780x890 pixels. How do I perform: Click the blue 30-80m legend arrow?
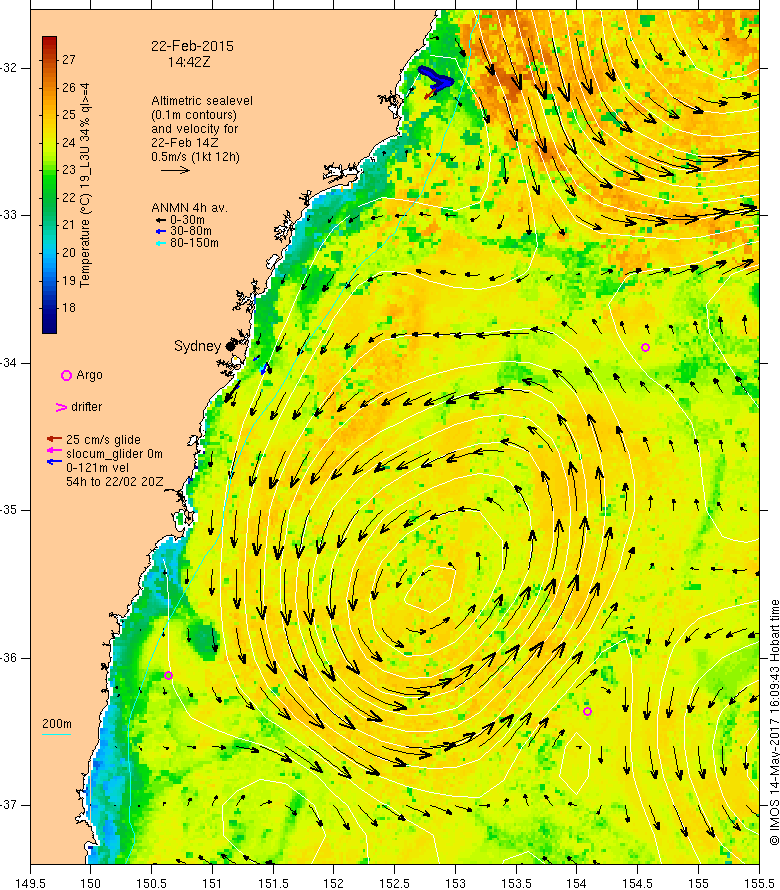point(161,232)
